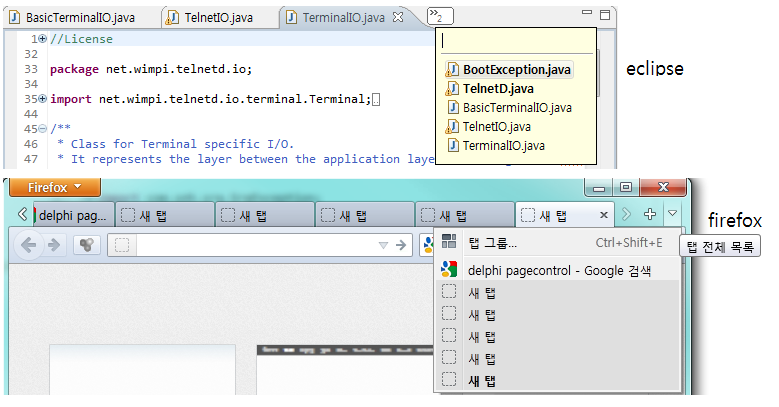Screen dimensions: 779x407
Task: Open the URL bar history dropdown triangle
Action: (x=382, y=245)
